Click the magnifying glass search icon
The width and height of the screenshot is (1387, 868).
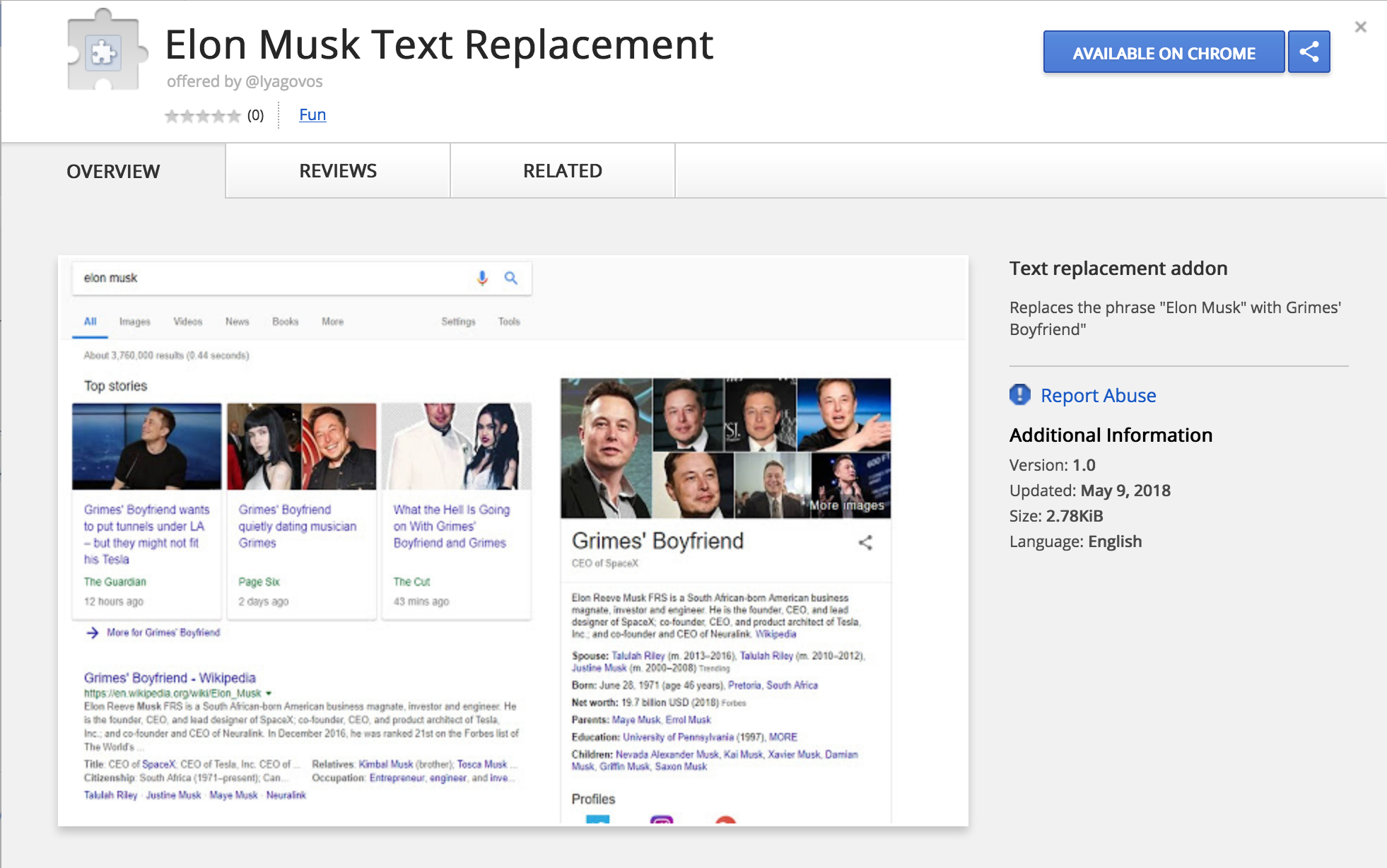(x=510, y=278)
